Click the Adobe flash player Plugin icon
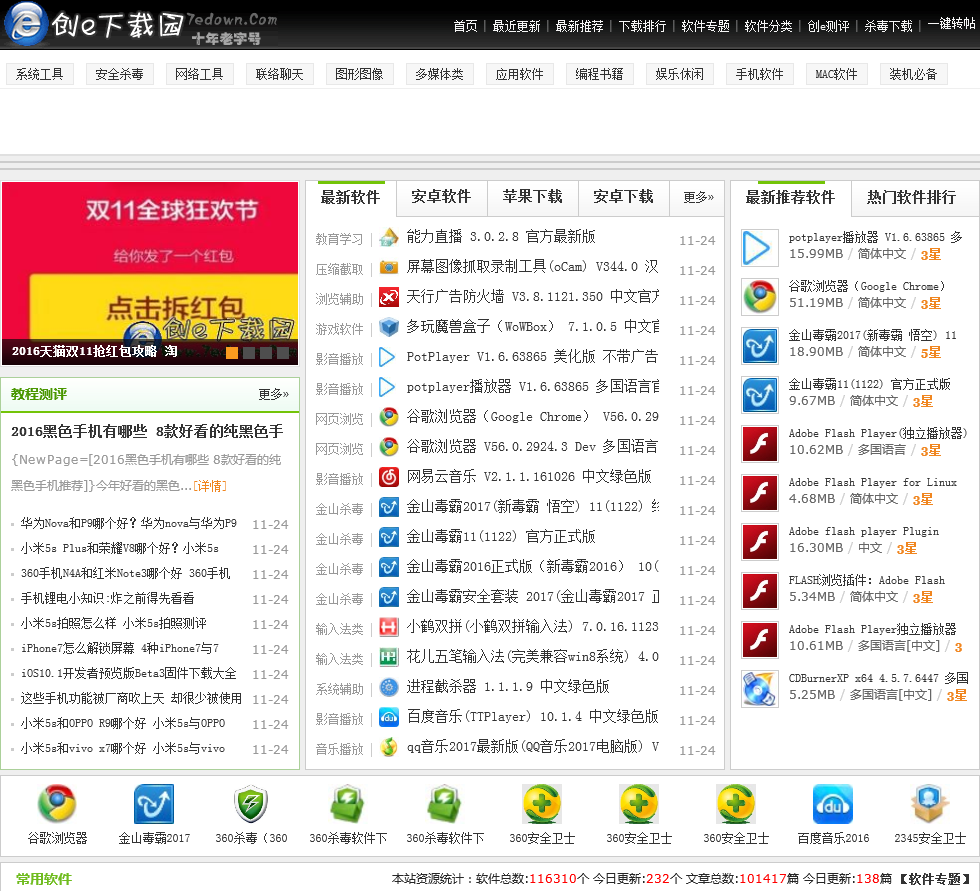Screen dimensions: 980x891 759,542
